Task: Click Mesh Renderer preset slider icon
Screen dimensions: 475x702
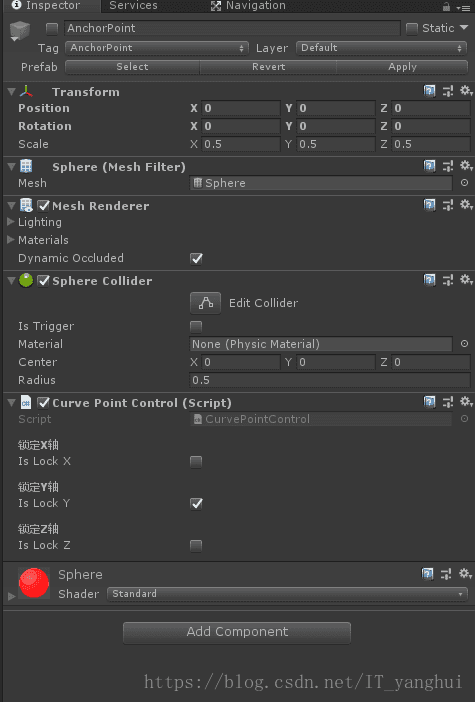Action: pyautogui.click(x=448, y=205)
